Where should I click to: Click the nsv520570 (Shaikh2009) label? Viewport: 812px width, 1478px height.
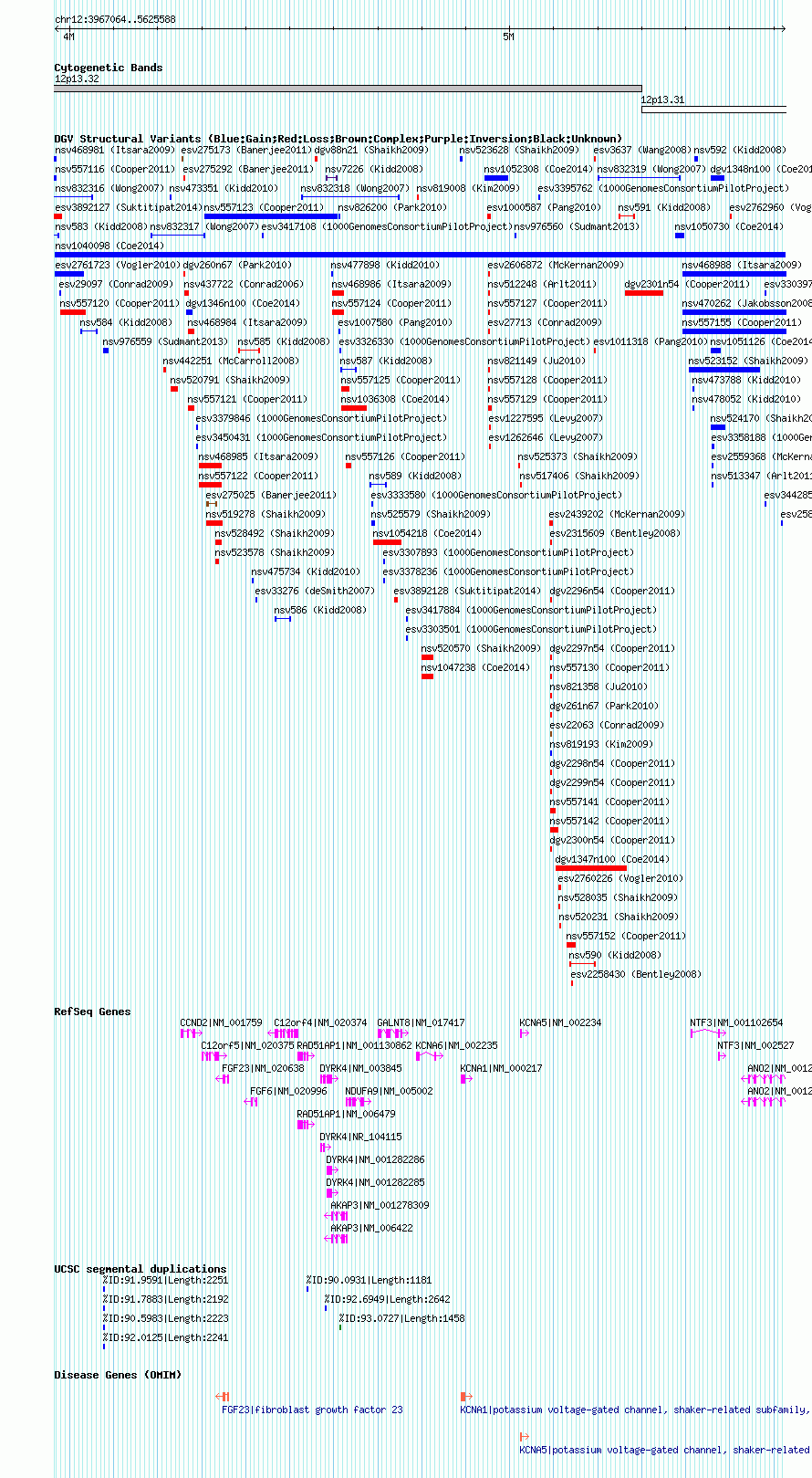coord(481,648)
